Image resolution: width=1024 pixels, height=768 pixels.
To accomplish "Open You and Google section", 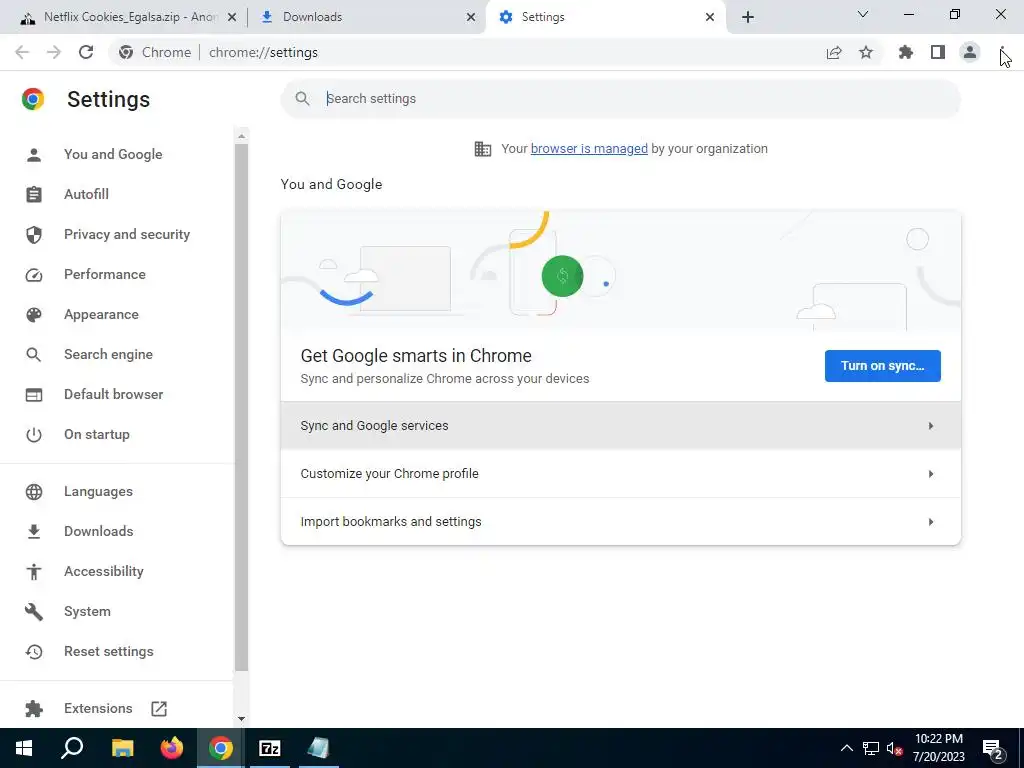I will click(x=113, y=155).
